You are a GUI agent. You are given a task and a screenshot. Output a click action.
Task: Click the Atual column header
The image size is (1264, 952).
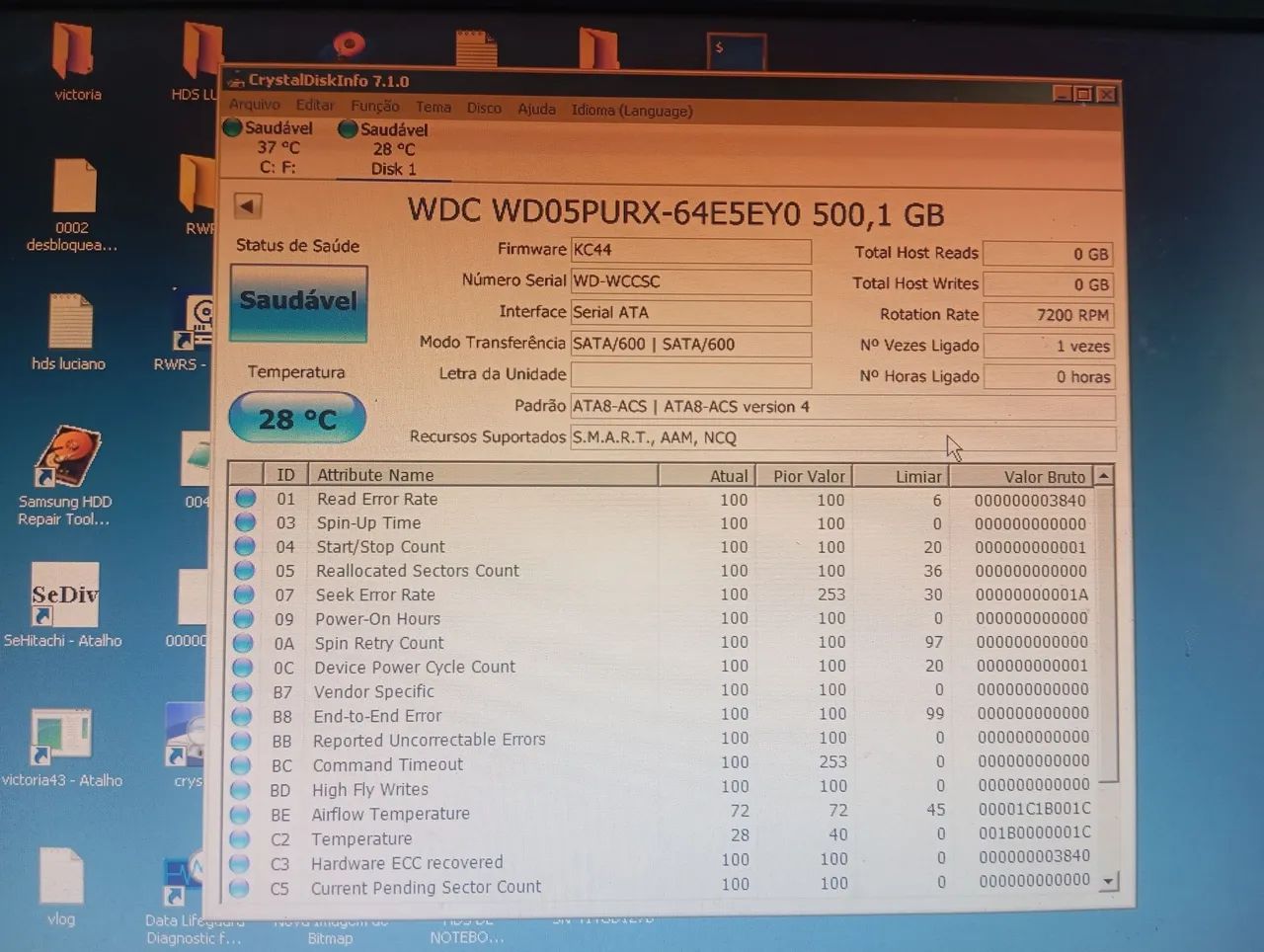click(707, 476)
